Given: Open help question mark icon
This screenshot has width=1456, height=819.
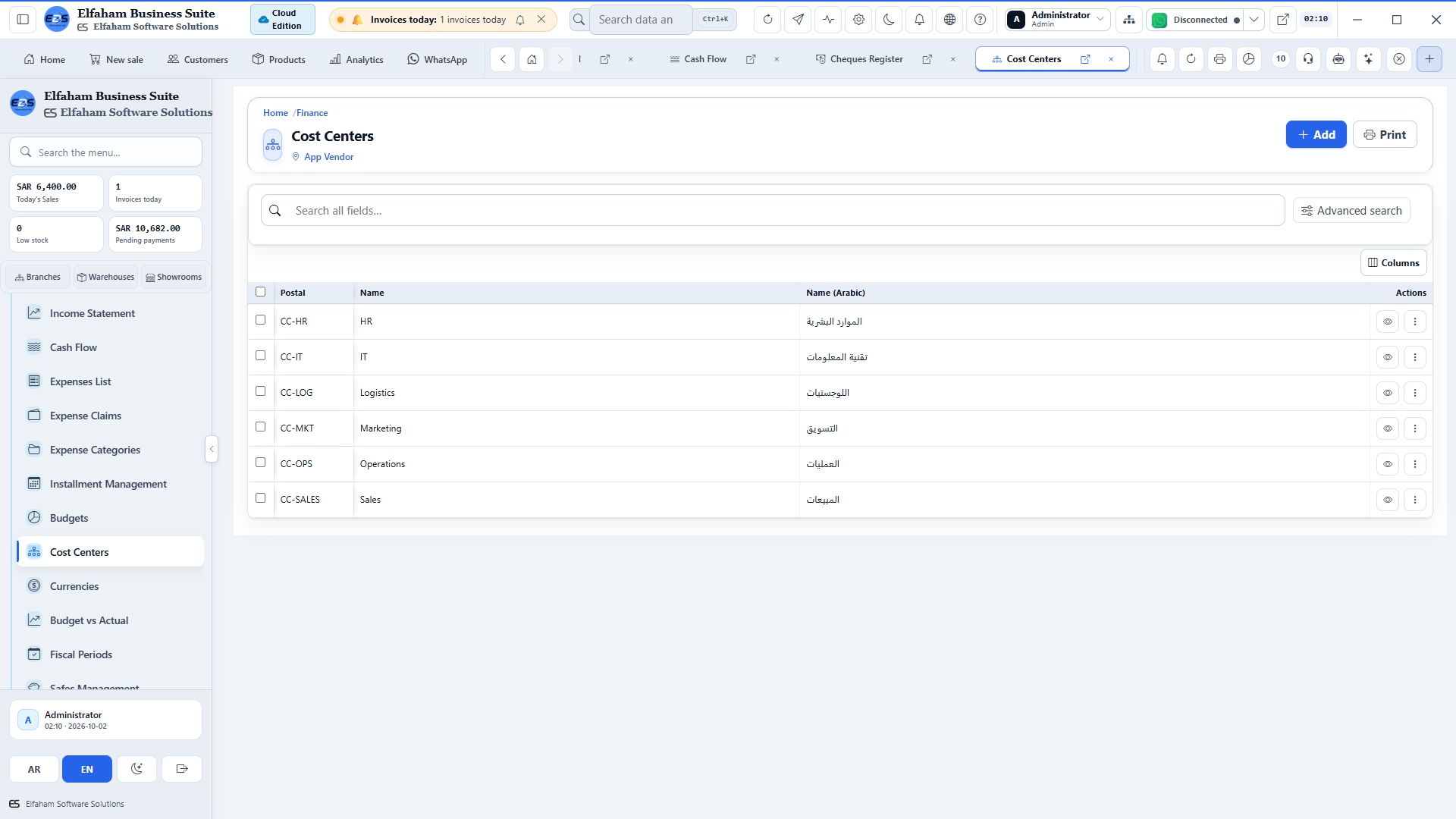Looking at the screenshot, I should (x=980, y=20).
